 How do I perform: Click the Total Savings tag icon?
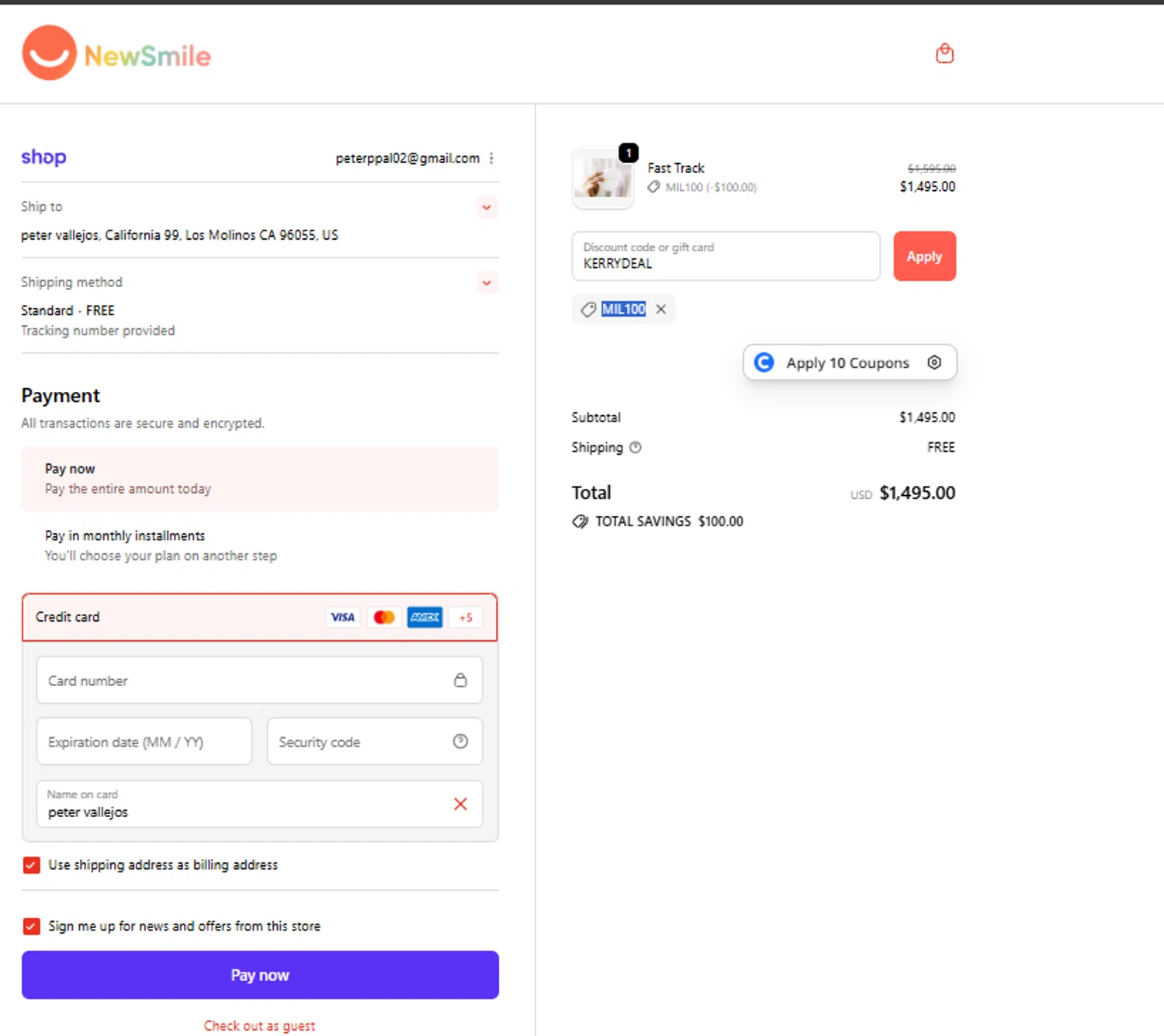pos(580,521)
